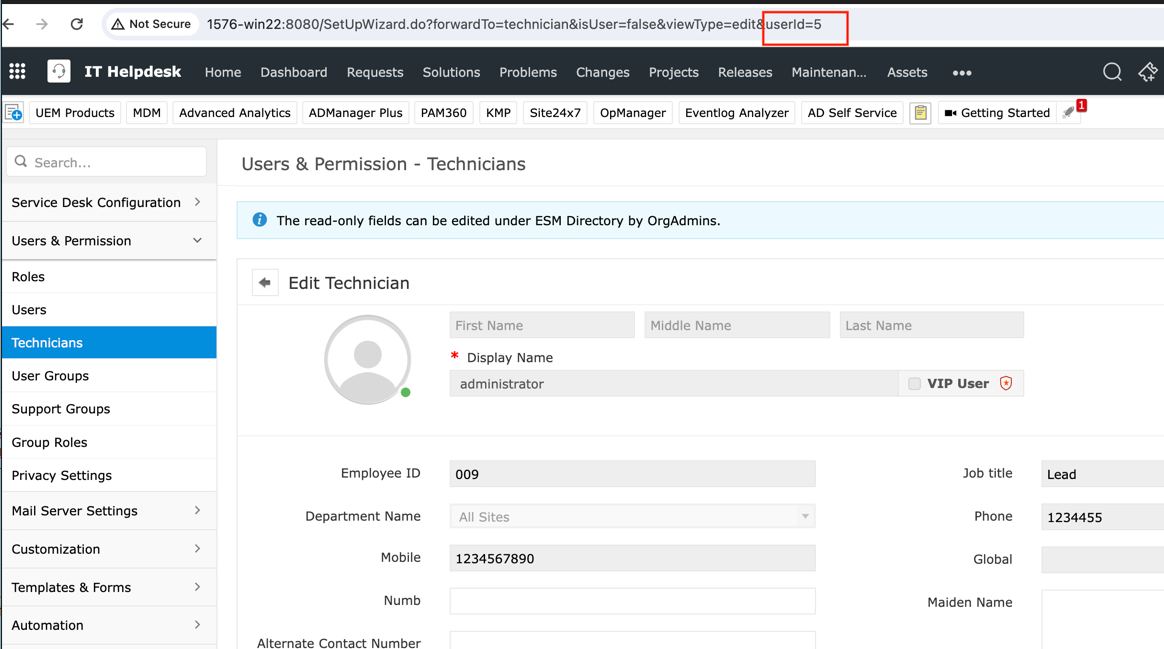
Task: Click the back arrow beside Edit Technician
Action: [265, 283]
